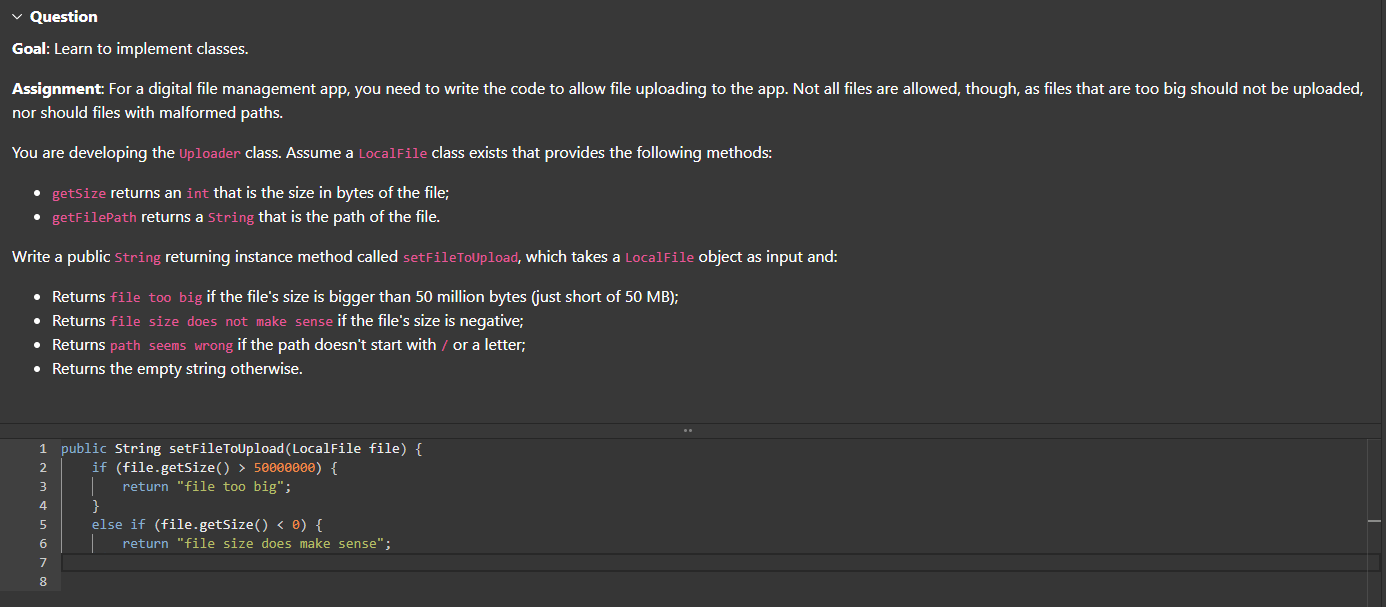Click "String" in the getFilePath bullet

(x=231, y=217)
